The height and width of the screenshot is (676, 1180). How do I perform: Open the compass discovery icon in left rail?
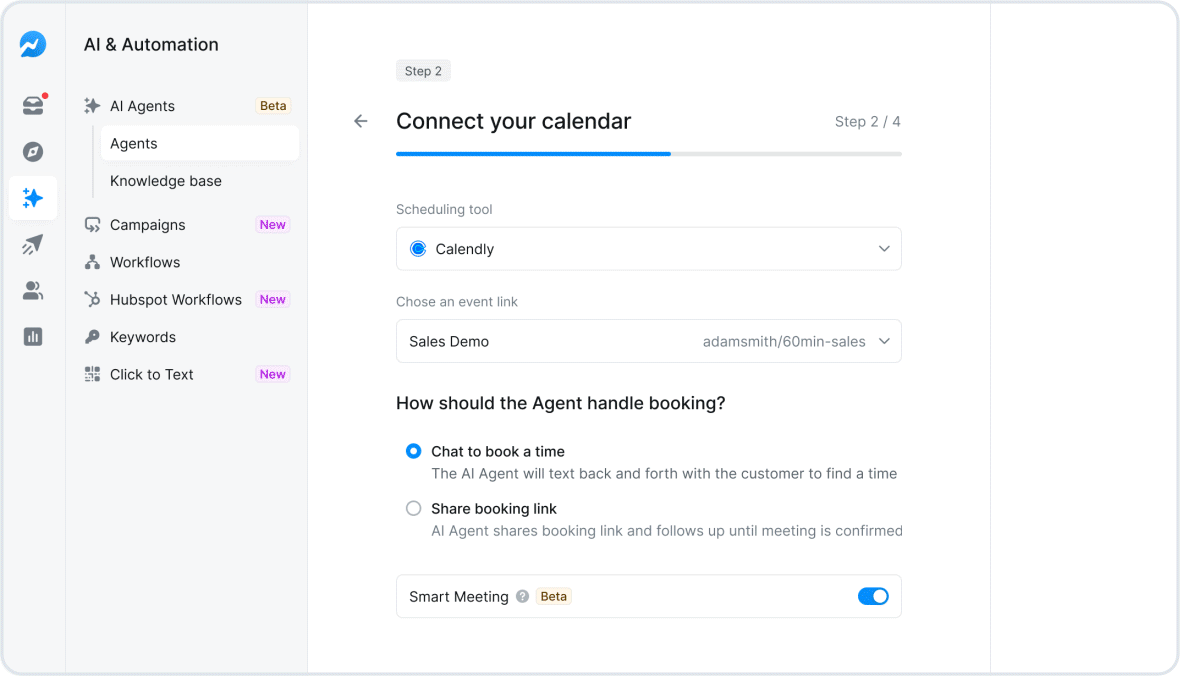[33, 151]
